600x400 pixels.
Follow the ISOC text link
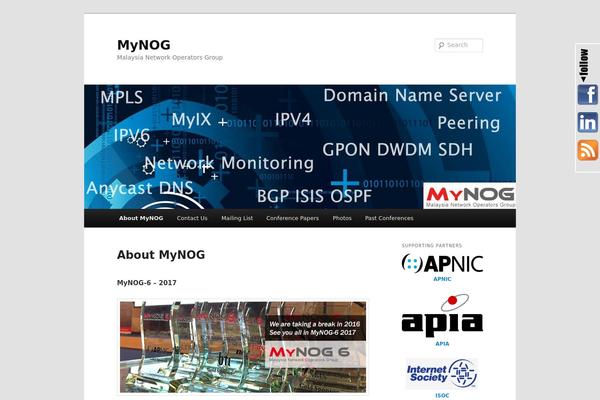[442, 395]
